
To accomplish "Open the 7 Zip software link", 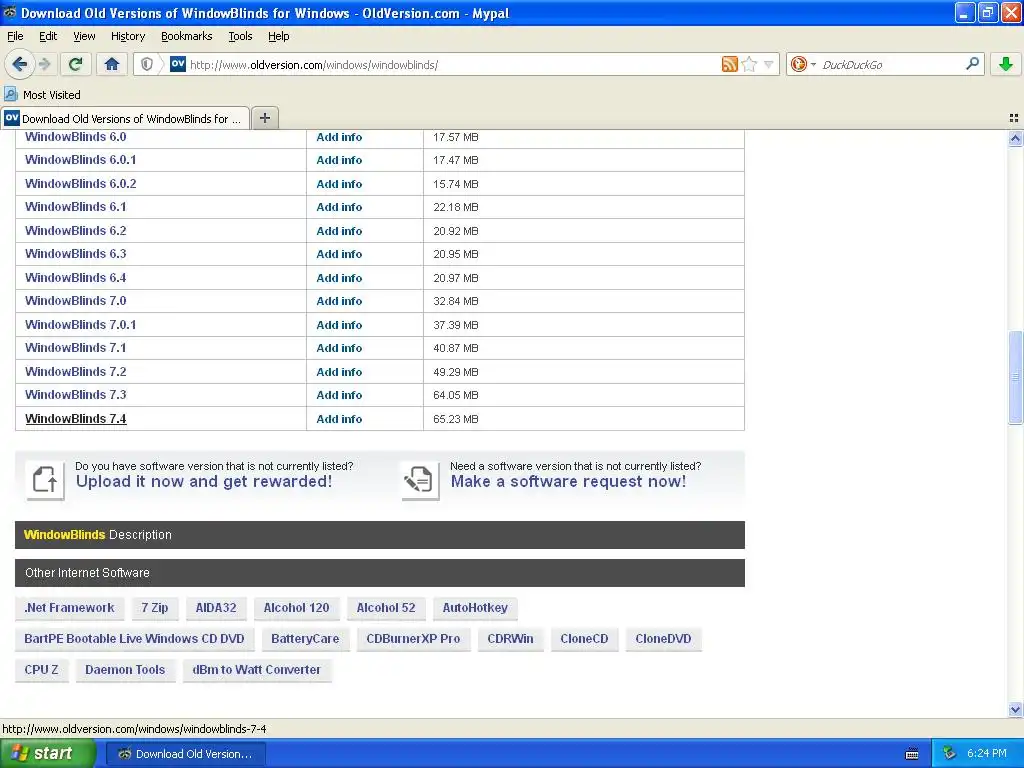I will click(155, 608).
